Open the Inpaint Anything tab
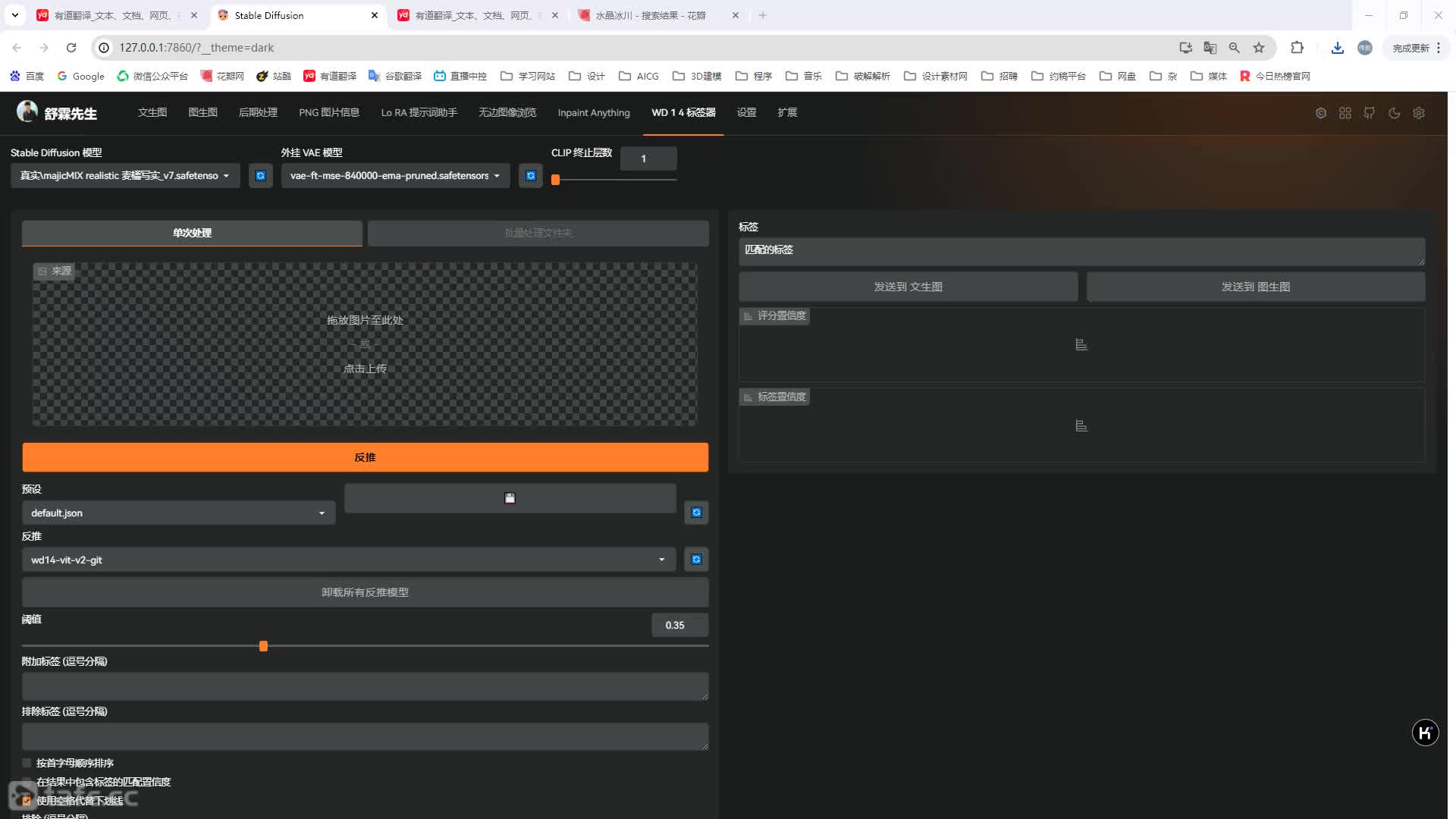 (594, 112)
